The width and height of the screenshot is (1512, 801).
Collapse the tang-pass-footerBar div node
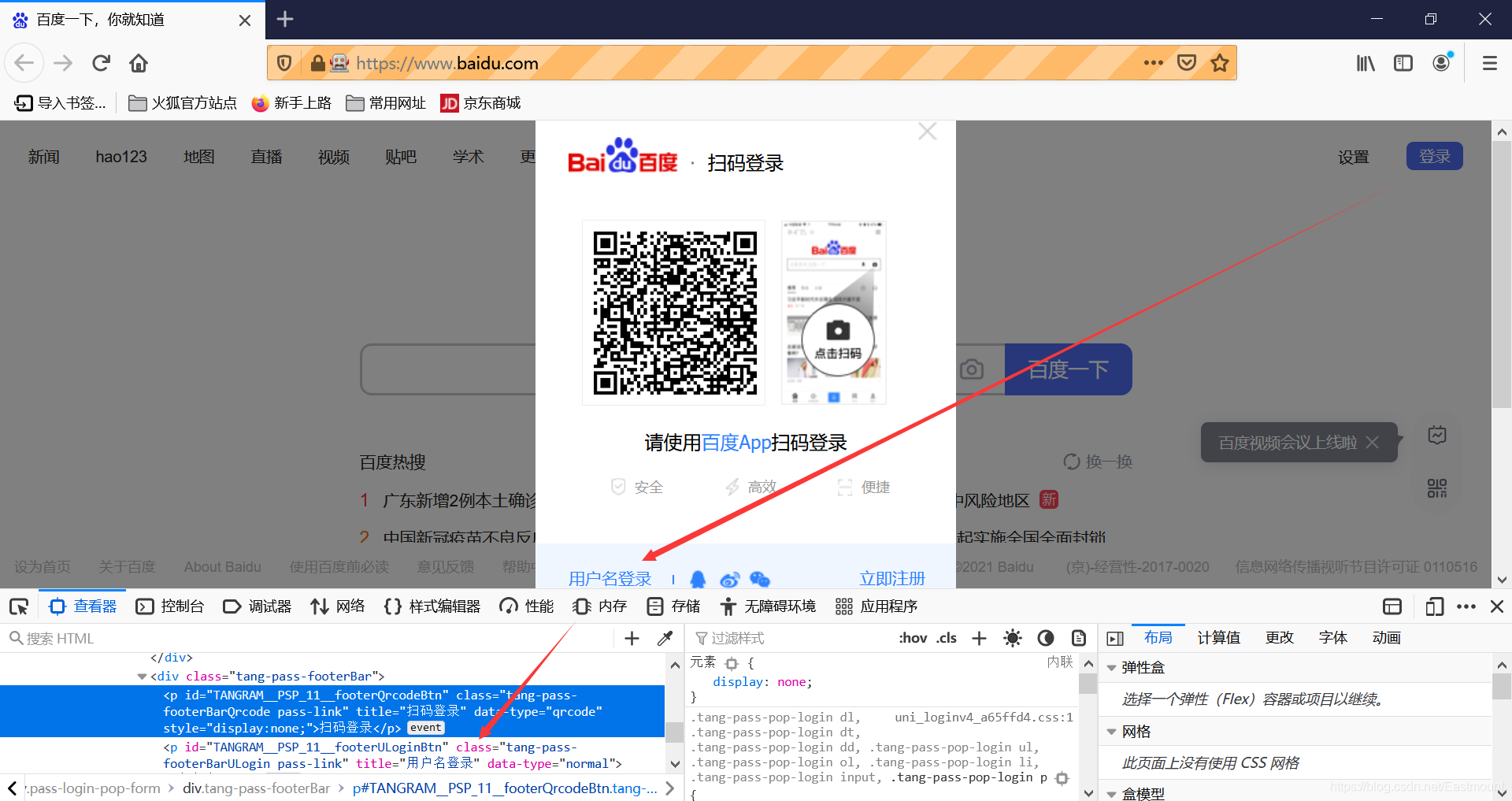pos(142,676)
